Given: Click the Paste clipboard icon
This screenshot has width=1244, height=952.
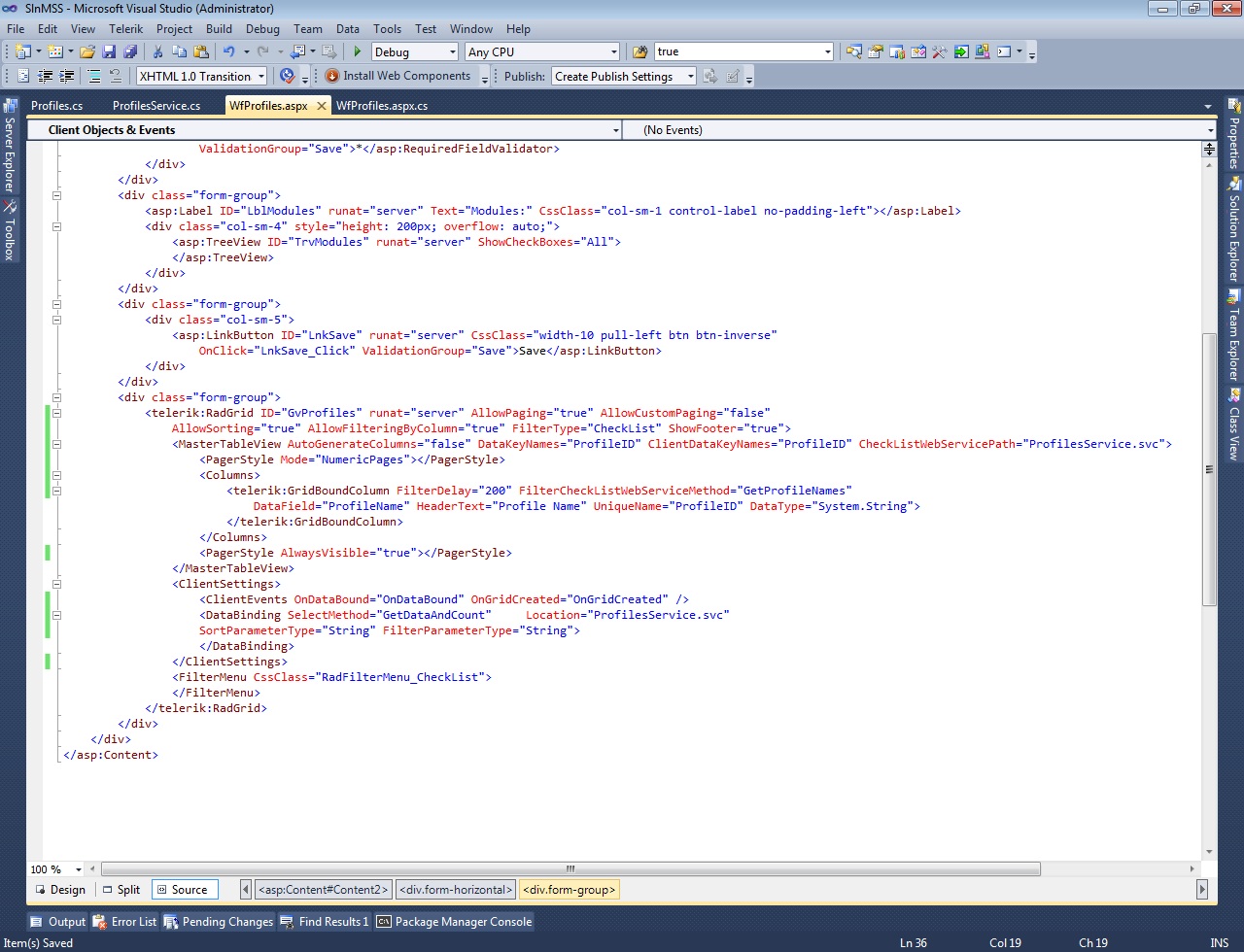Looking at the screenshot, I should (x=201, y=51).
